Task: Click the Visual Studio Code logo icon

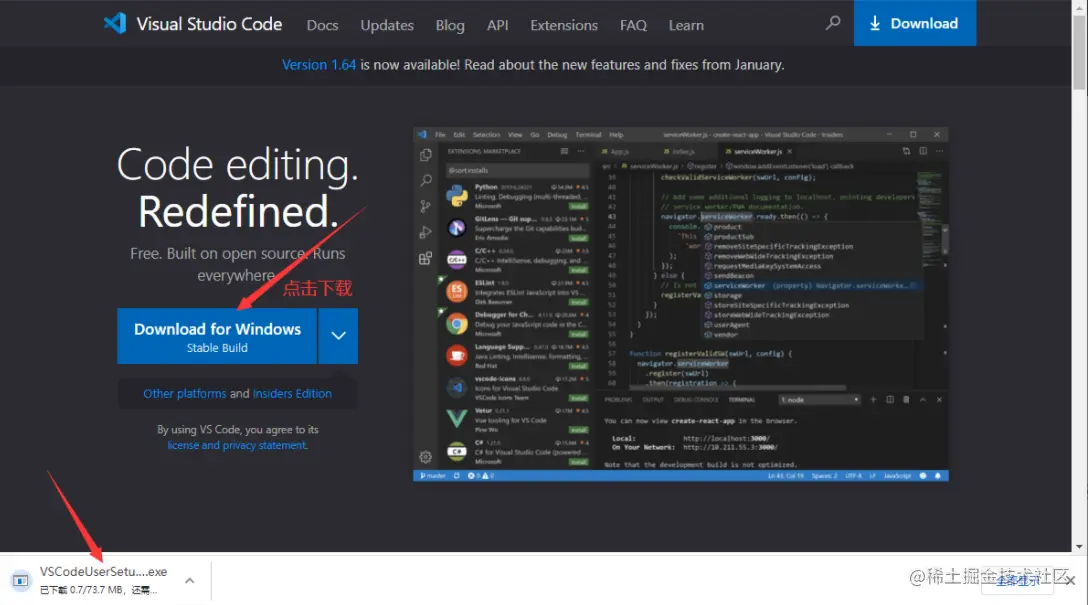Action: tap(115, 24)
